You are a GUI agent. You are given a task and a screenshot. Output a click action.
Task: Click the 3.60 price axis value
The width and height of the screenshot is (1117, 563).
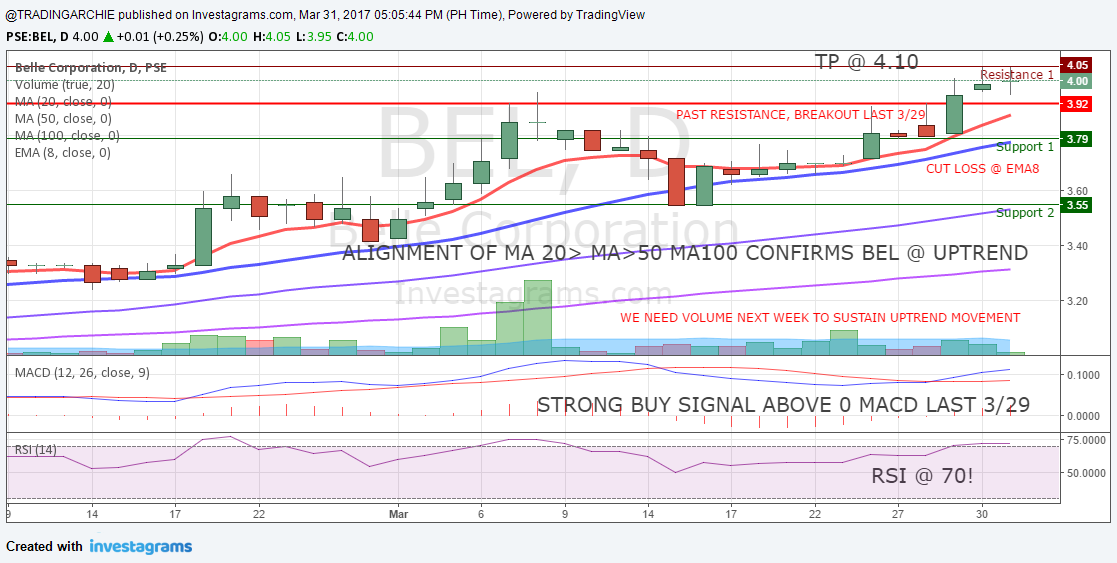click(x=1076, y=191)
